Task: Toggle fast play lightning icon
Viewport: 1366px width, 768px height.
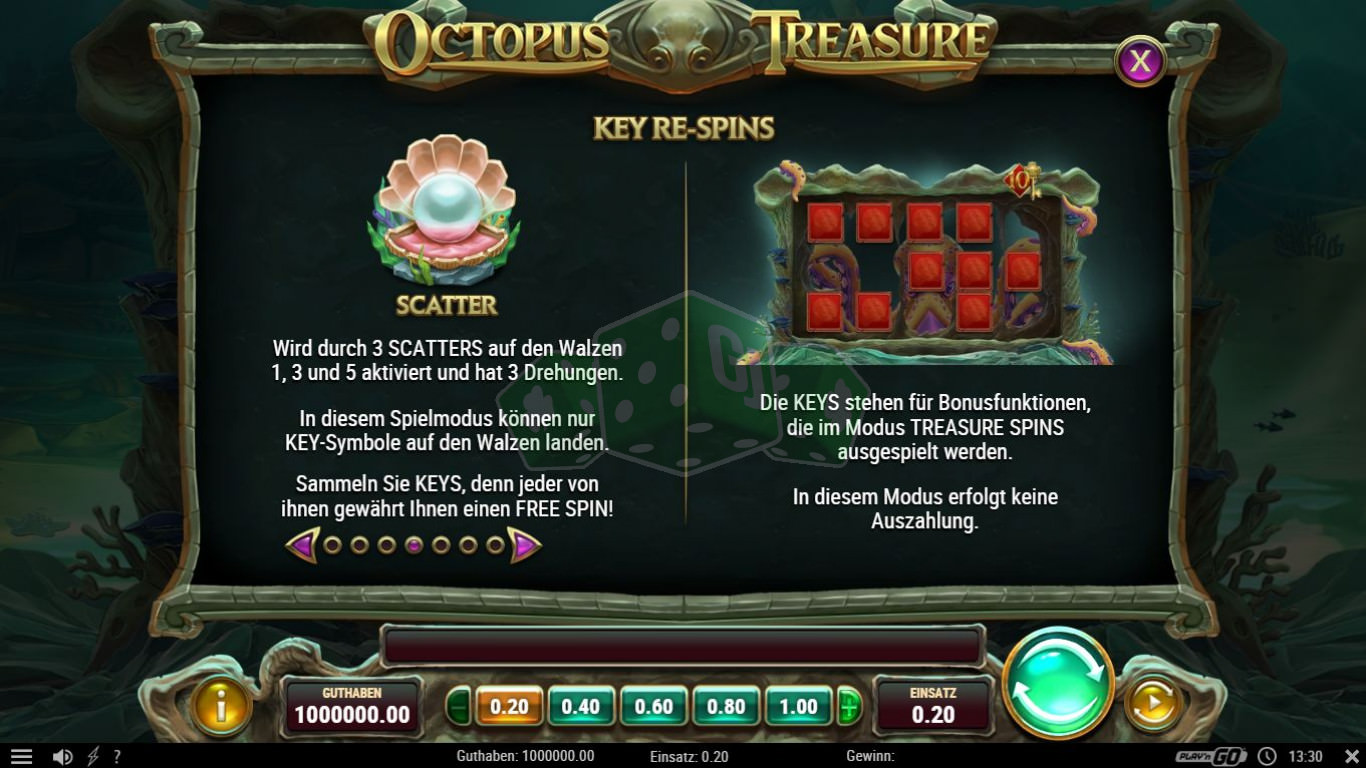Action: click(x=94, y=757)
